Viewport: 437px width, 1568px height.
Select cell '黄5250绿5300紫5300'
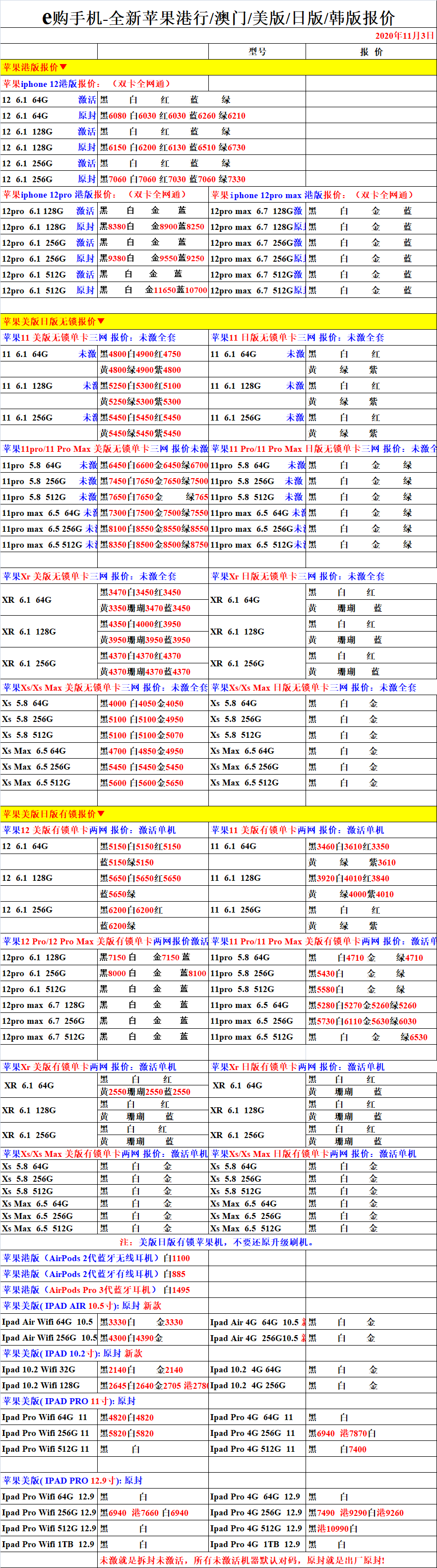pos(153,402)
